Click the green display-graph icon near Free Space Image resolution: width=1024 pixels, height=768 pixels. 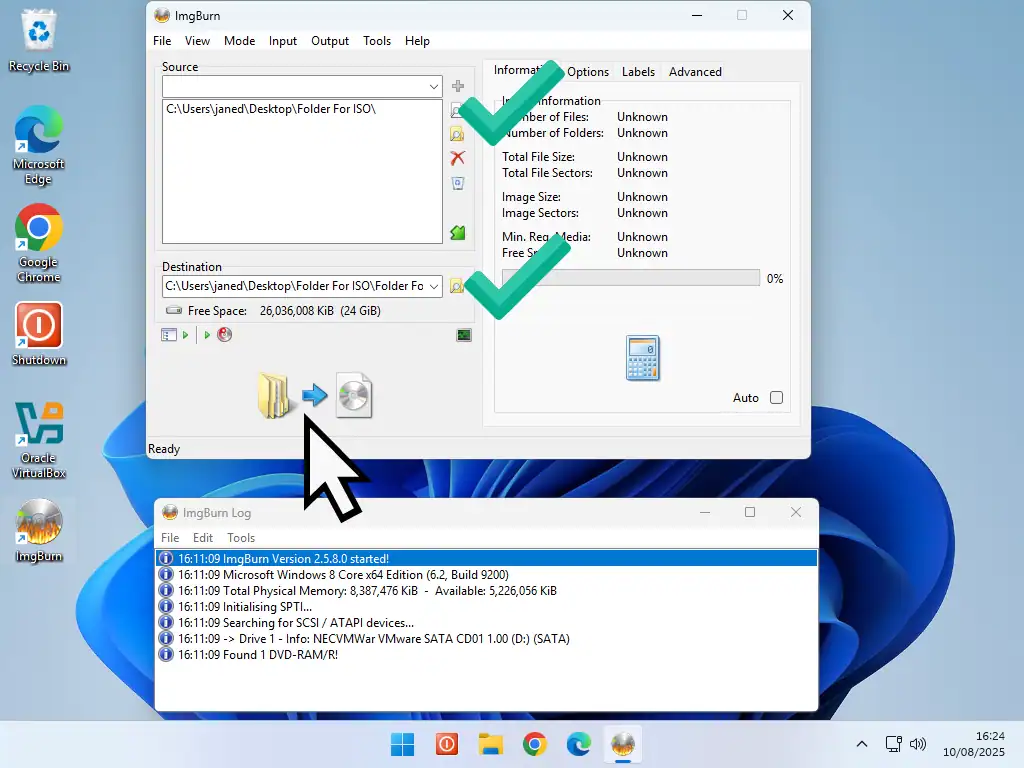tap(464, 335)
